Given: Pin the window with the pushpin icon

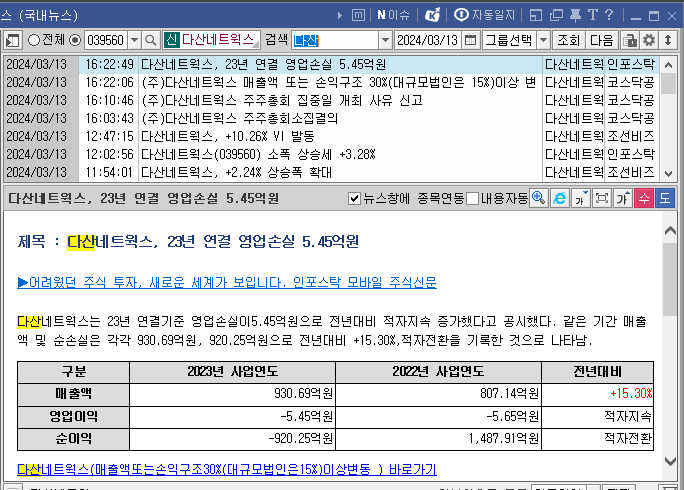Looking at the screenshot, I should tap(575, 15).
